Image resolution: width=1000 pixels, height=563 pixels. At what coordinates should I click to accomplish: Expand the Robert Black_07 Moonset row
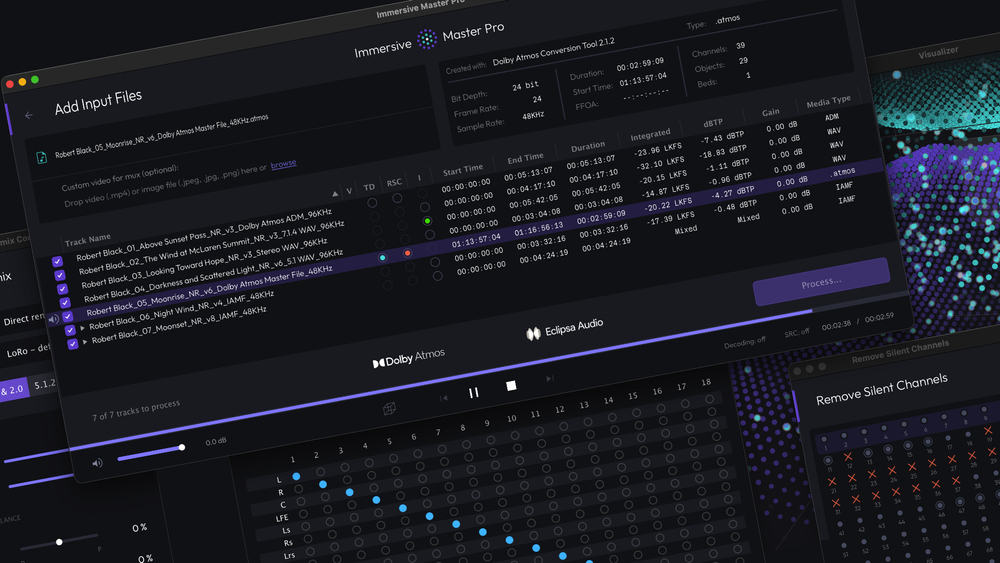click(85, 341)
